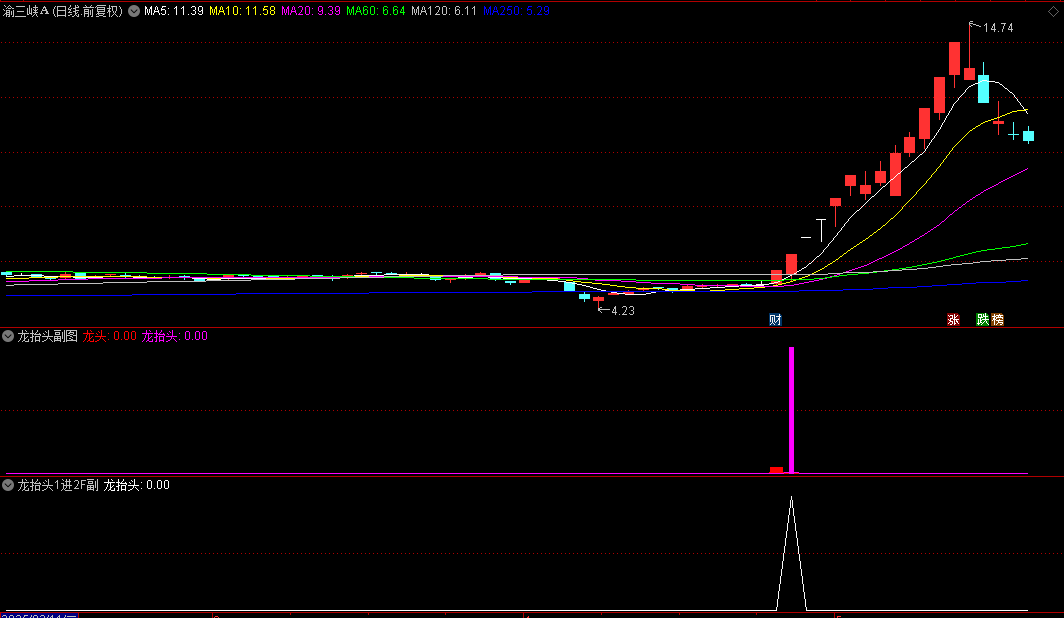The width and height of the screenshot is (1064, 618).
Task: Click the white signal peak in 龙抬头1进2F副
Action: click(791, 553)
